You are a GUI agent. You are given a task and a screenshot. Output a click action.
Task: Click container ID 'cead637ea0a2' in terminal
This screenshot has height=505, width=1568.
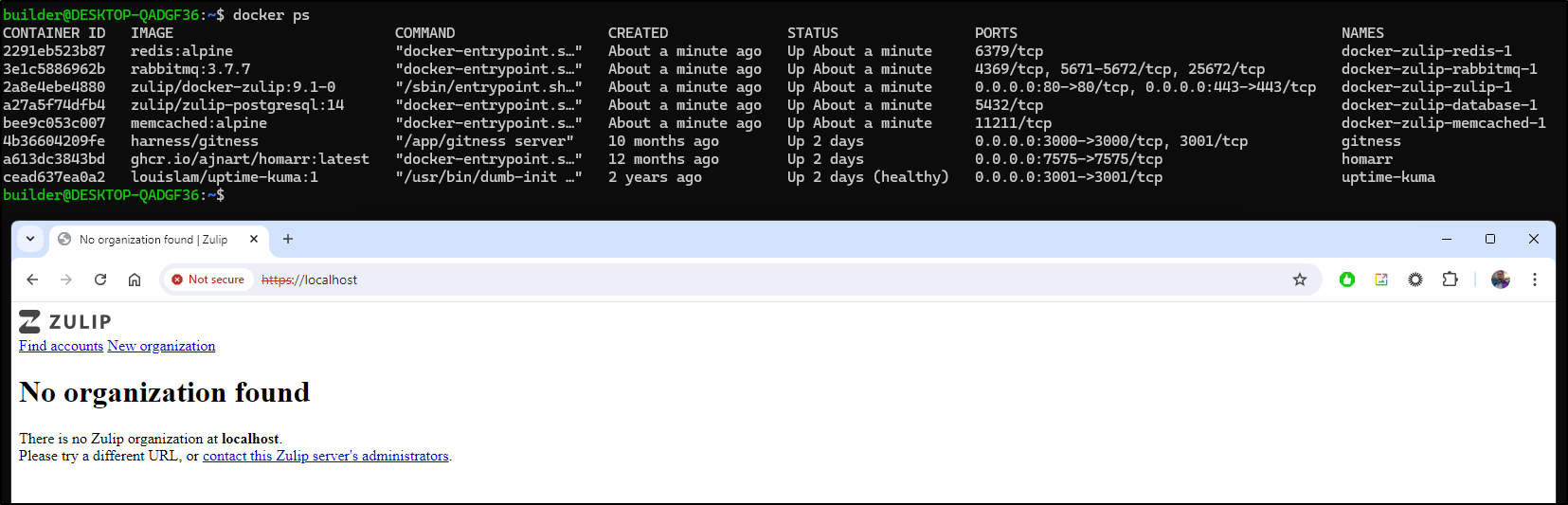point(54,177)
